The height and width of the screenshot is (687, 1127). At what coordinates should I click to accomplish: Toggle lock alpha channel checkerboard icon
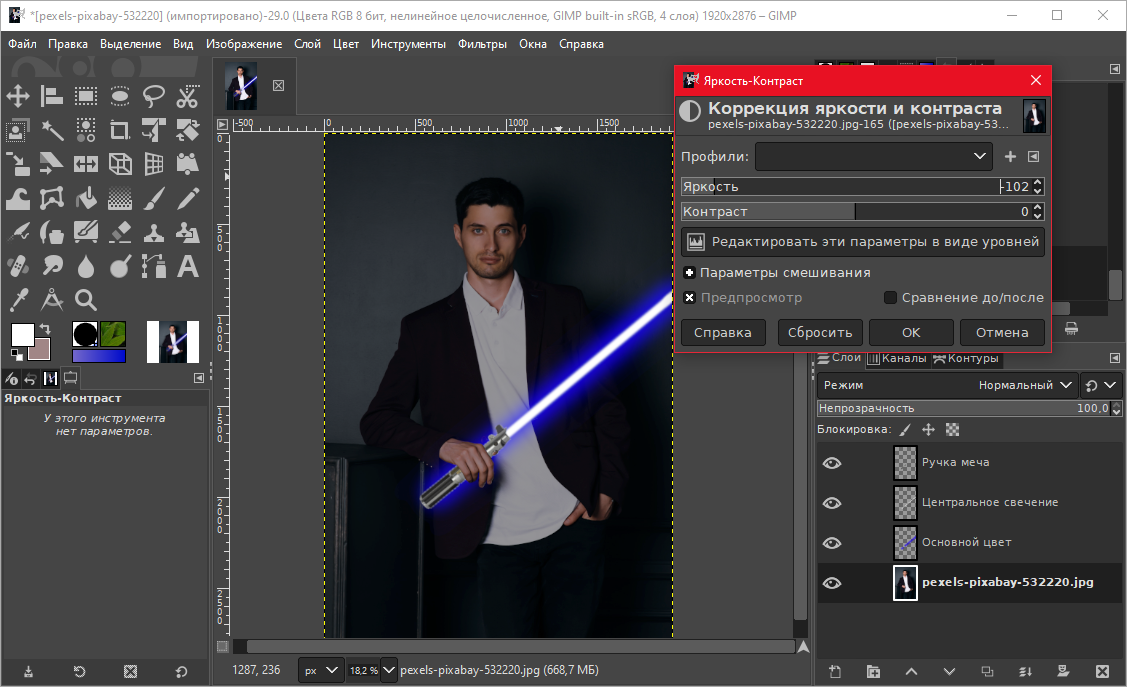pos(952,430)
